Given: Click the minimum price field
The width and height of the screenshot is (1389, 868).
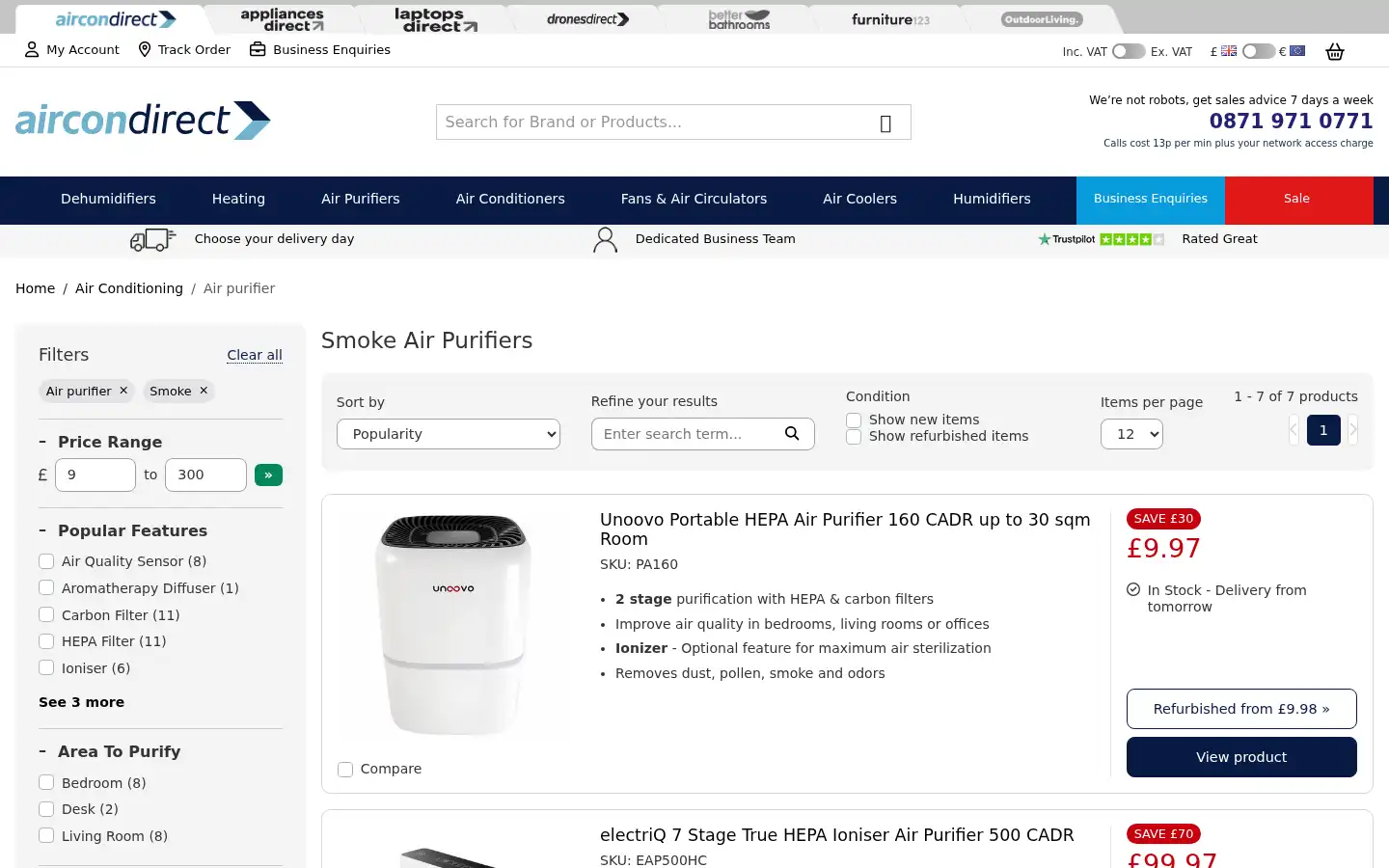Looking at the screenshot, I should 95,475.
